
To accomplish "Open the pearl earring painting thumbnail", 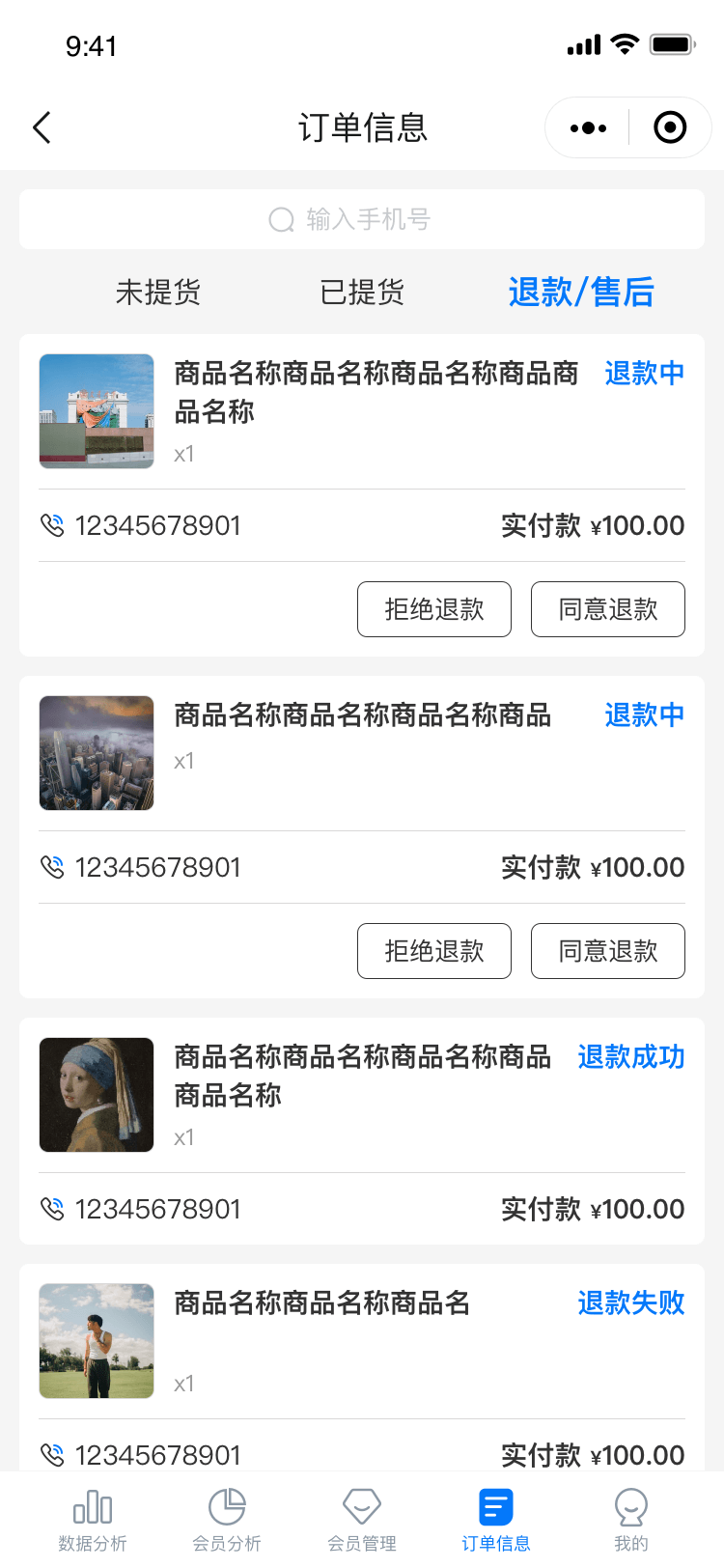I will click(97, 1095).
